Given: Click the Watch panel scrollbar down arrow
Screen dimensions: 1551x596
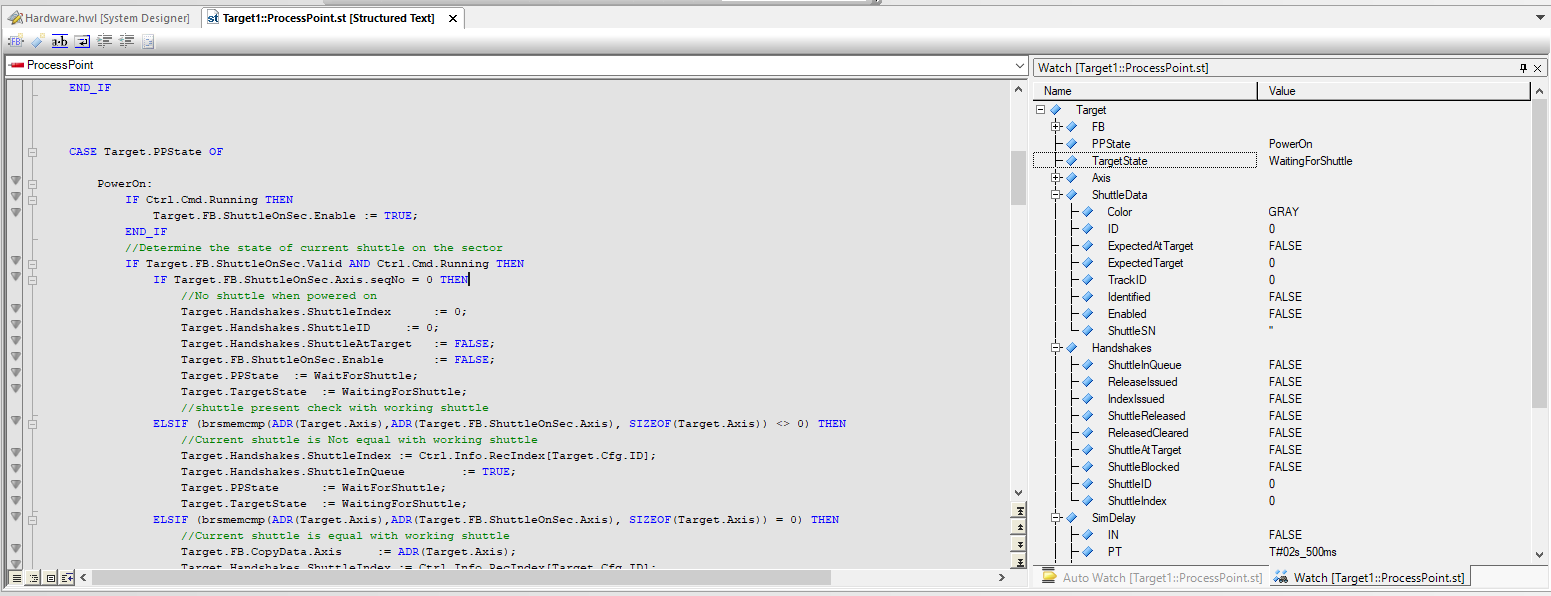Looking at the screenshot, I should coord(1539,554).
